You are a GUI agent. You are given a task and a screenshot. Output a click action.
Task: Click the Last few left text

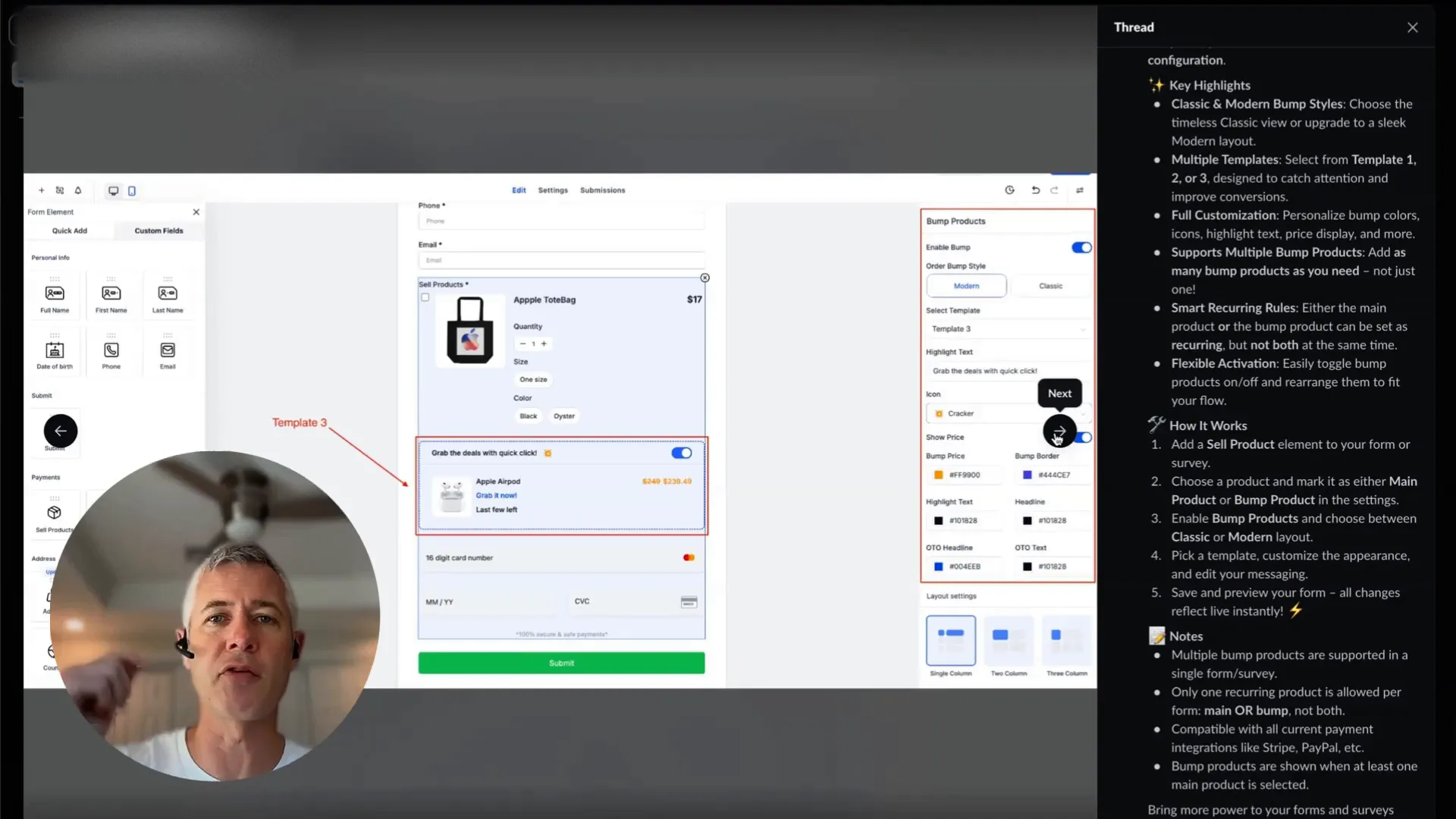[497, 510]
